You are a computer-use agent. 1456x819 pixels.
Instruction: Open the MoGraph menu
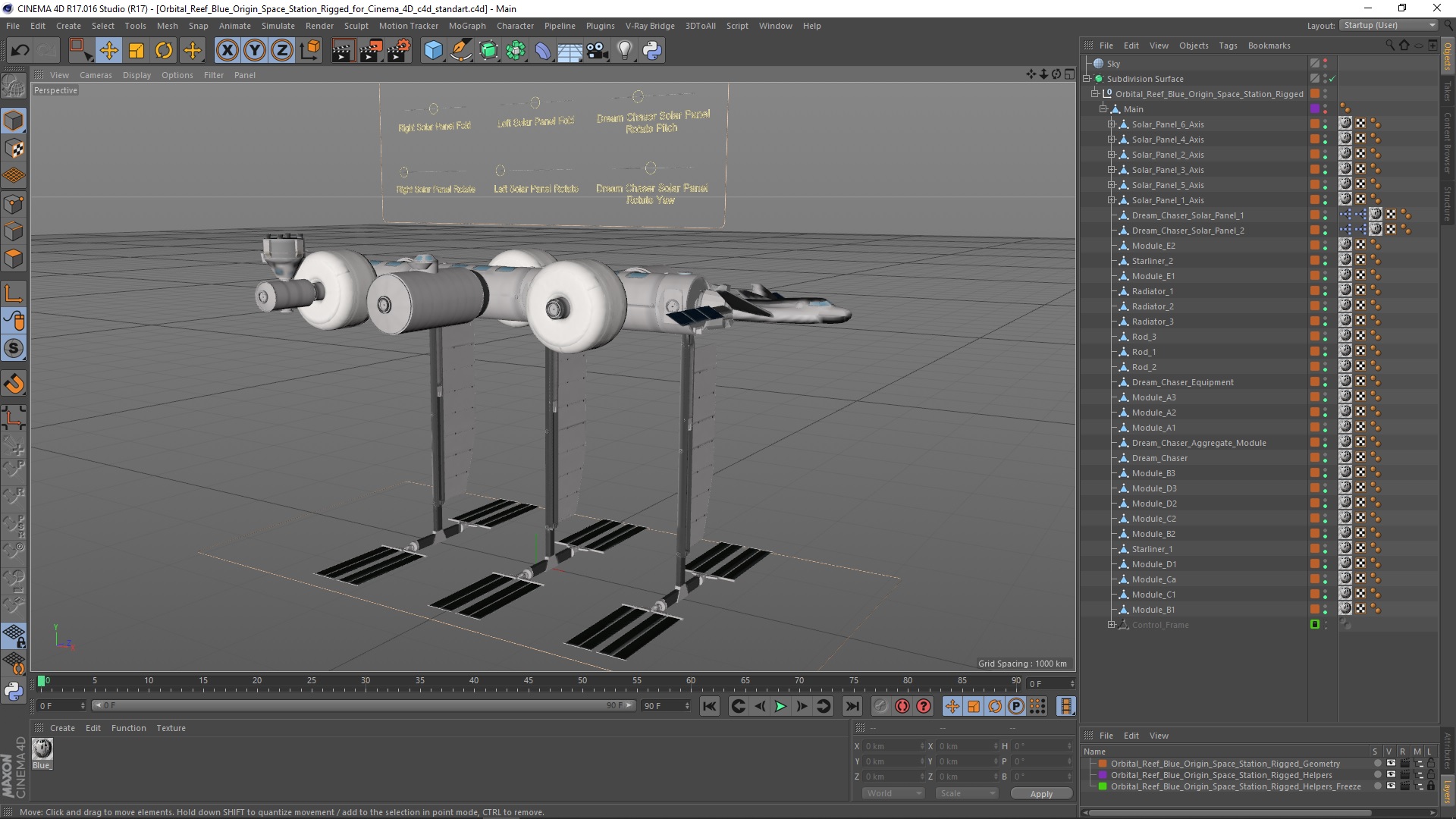tap(467, 26)
